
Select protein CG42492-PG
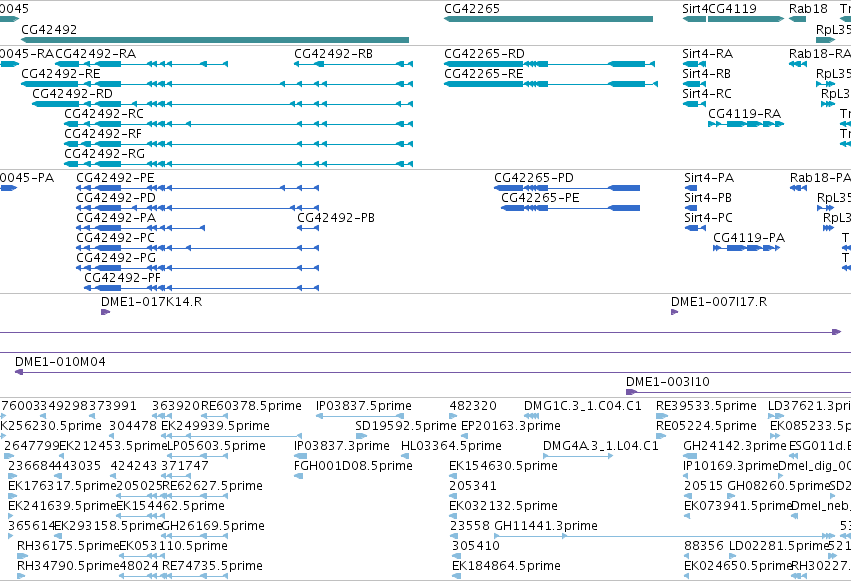(x=198, y=268)
